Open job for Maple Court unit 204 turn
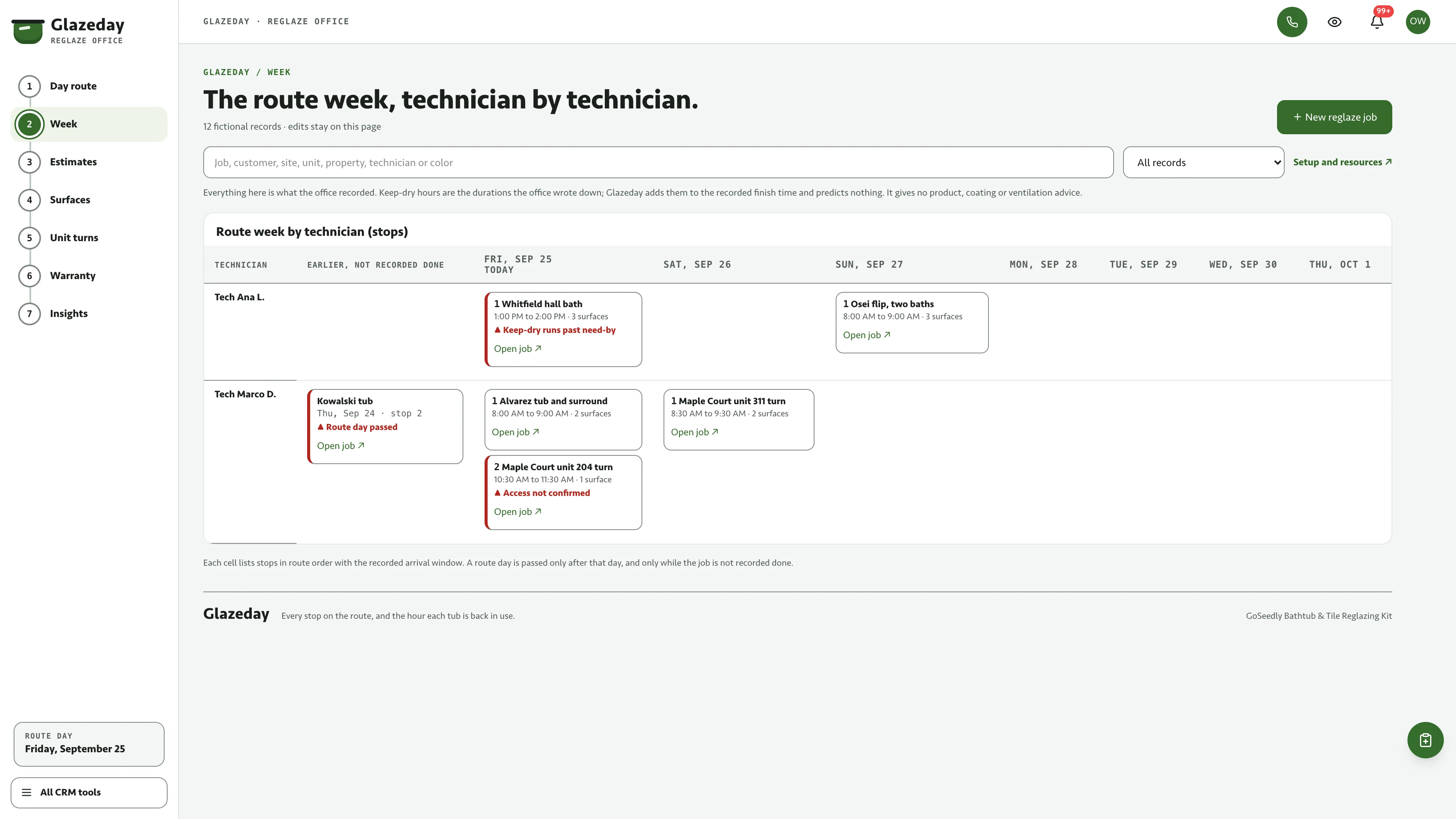Screen dimensions: 1456x819 (517, 511)
